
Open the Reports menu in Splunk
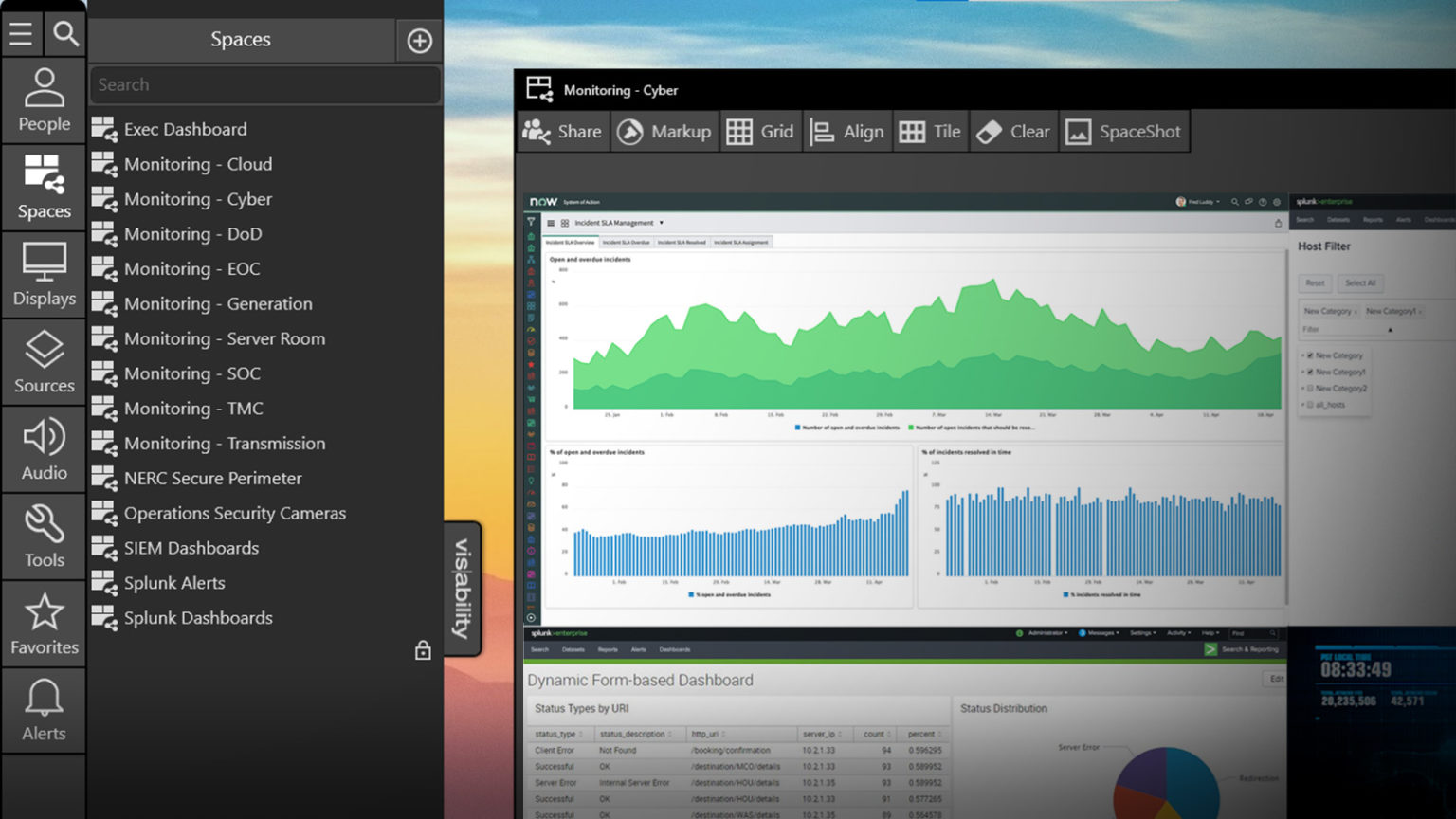pyautogui.click(x=608, y=649)
